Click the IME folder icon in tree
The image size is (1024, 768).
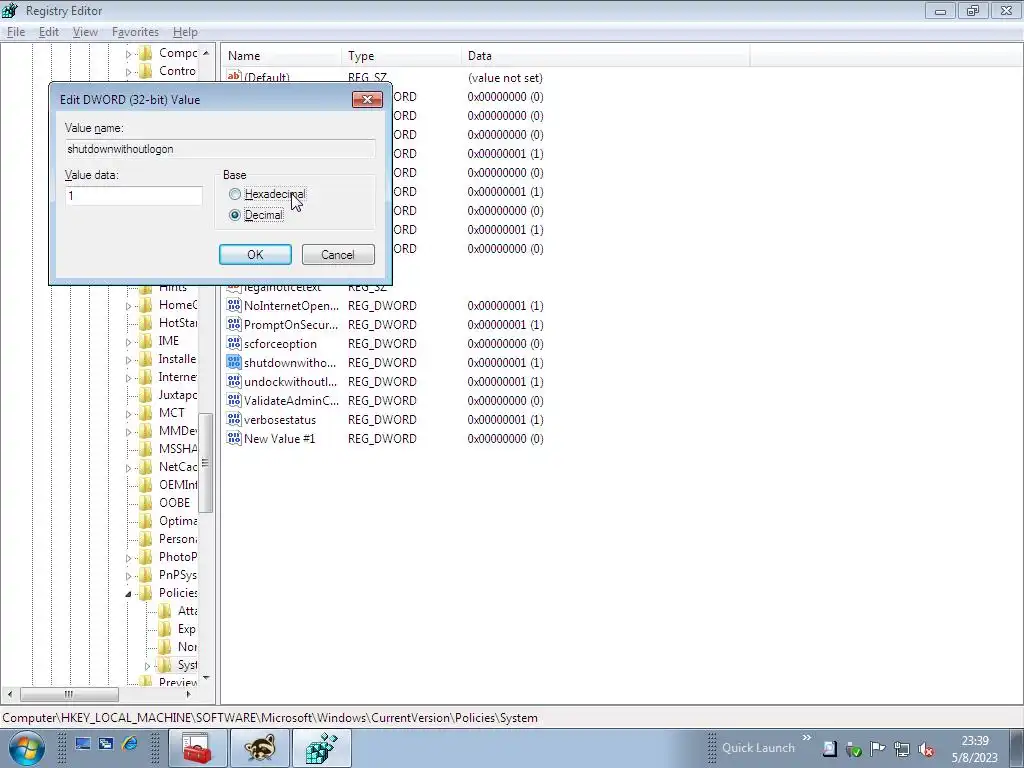point(146,341)
